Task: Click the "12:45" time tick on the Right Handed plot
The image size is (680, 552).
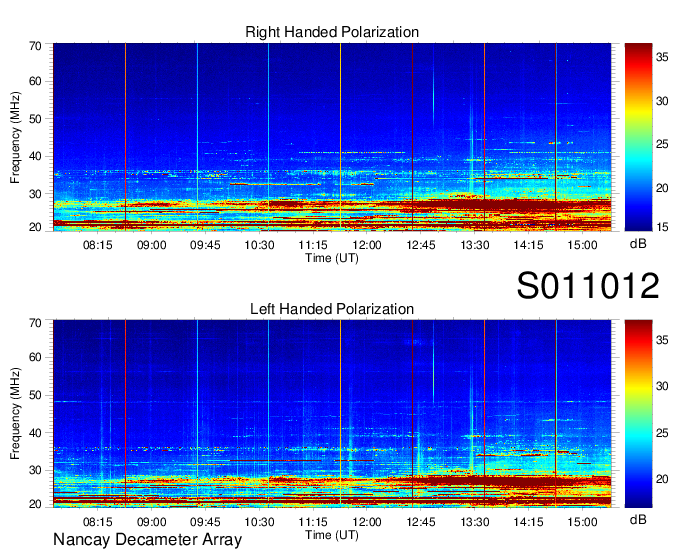Action: click(x=421, y=245)
